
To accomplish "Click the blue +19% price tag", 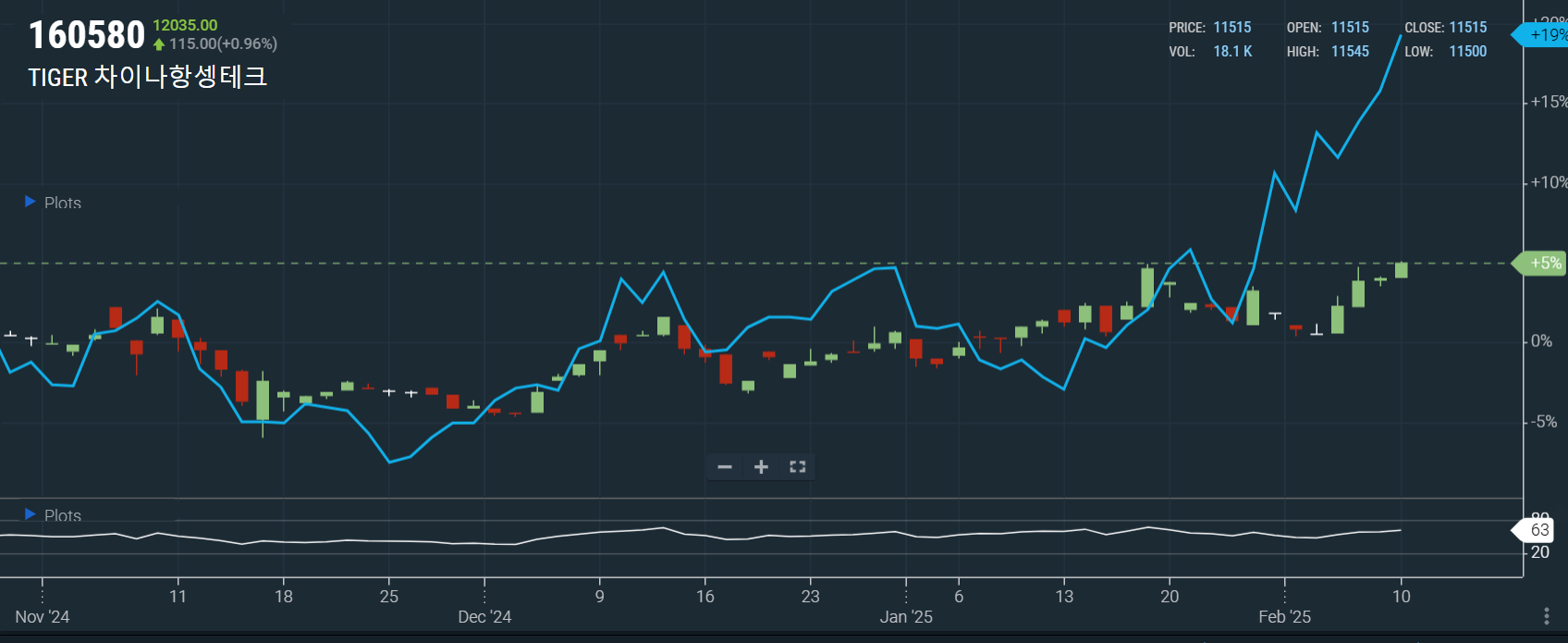I will [x=1543, y=35].
